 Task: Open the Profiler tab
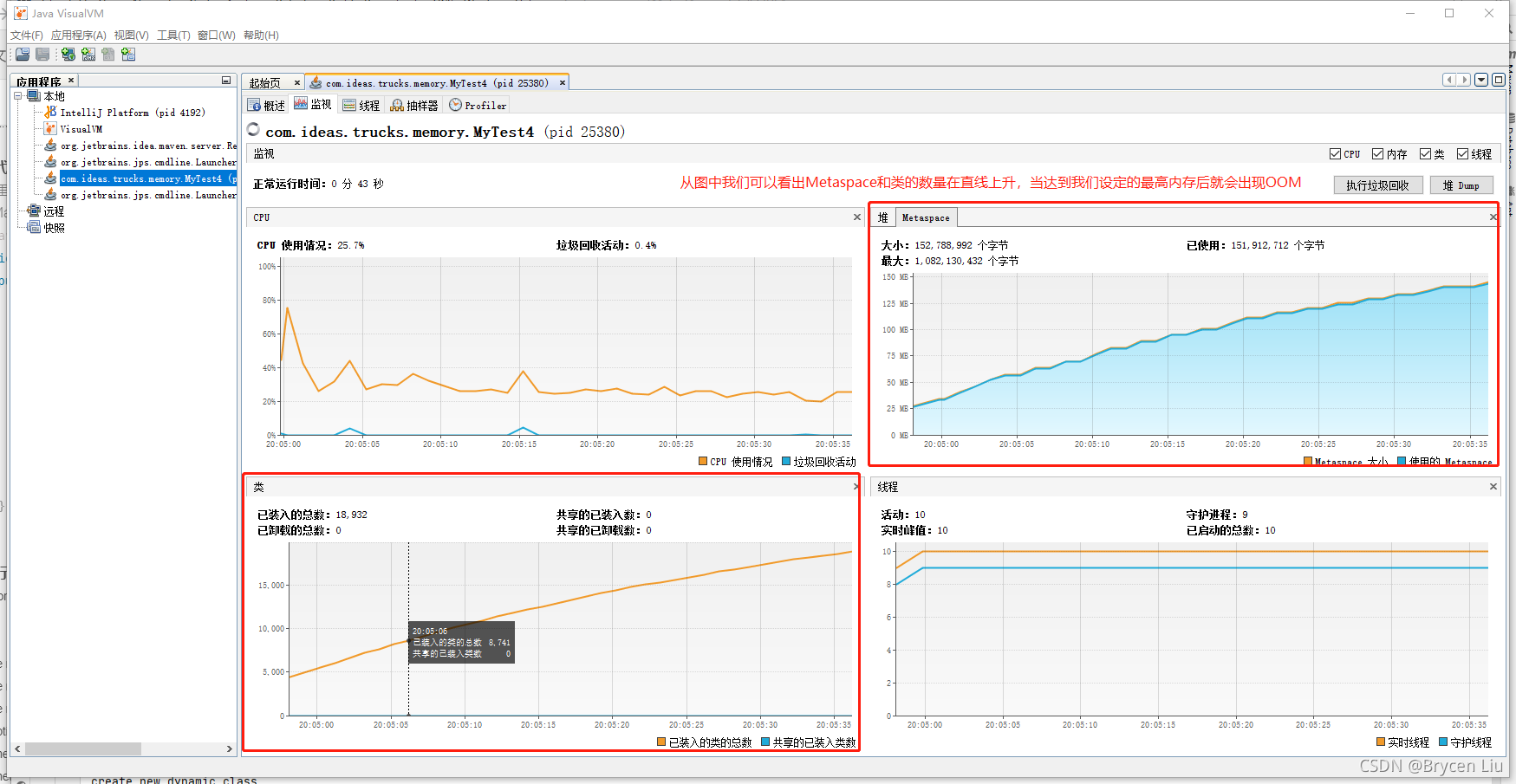click(x=478, y=105)
